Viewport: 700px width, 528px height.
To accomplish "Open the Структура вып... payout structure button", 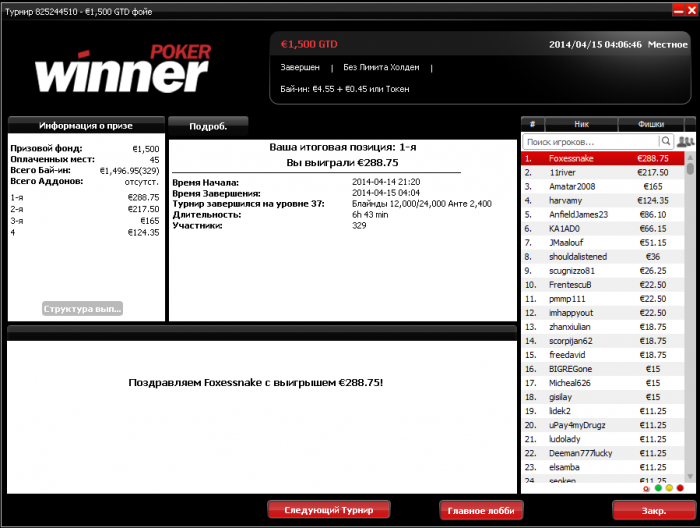I will pyautogui.click(x=82, y=309).
